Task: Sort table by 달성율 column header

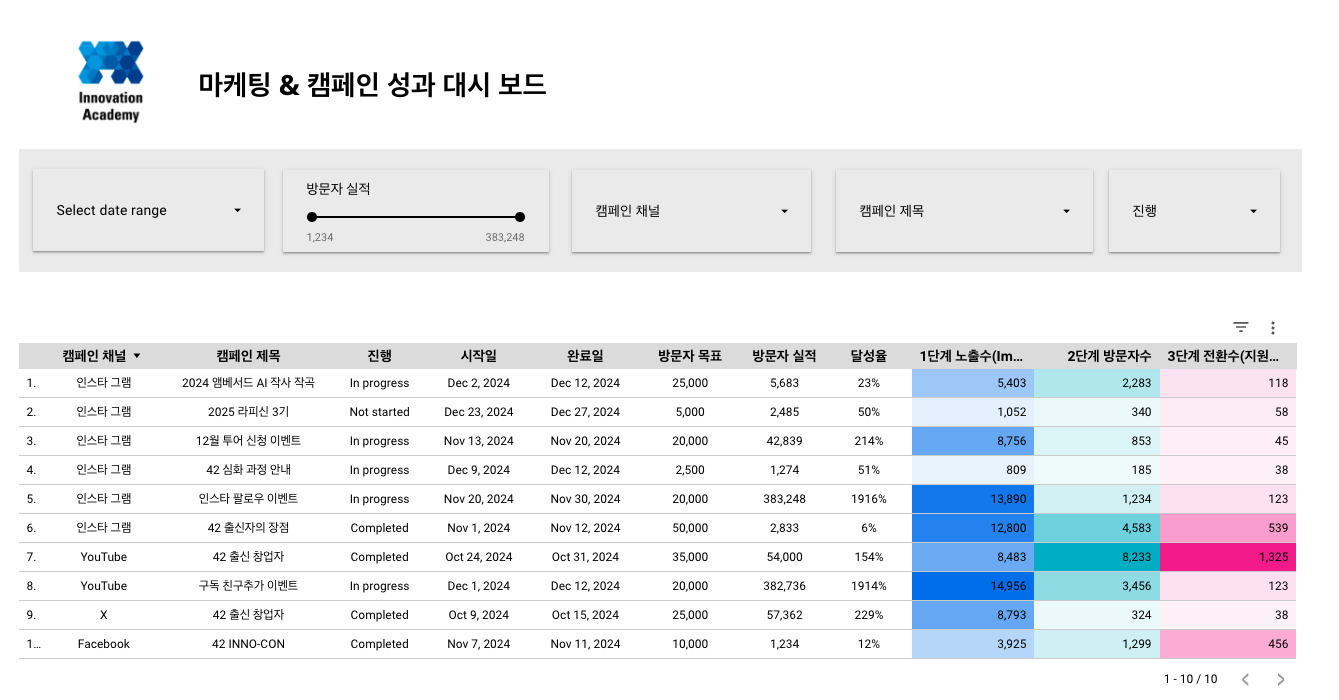Action: (x=868, y=356)
